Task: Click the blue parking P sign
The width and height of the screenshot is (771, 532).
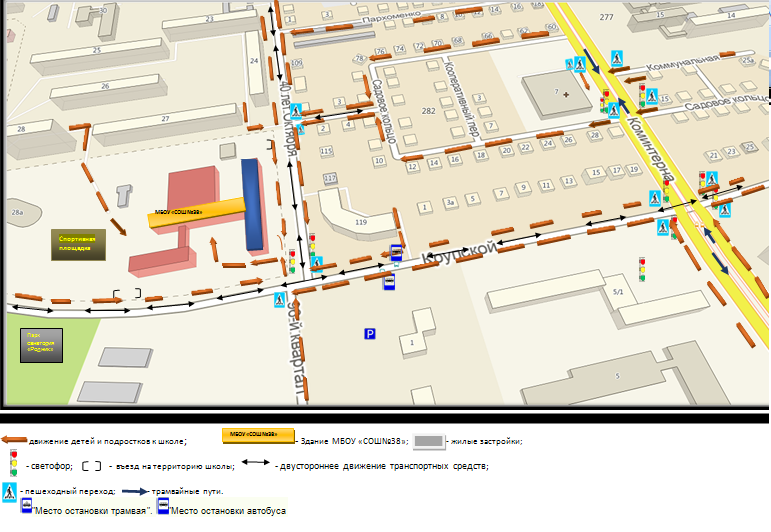Action: (370, 334)
